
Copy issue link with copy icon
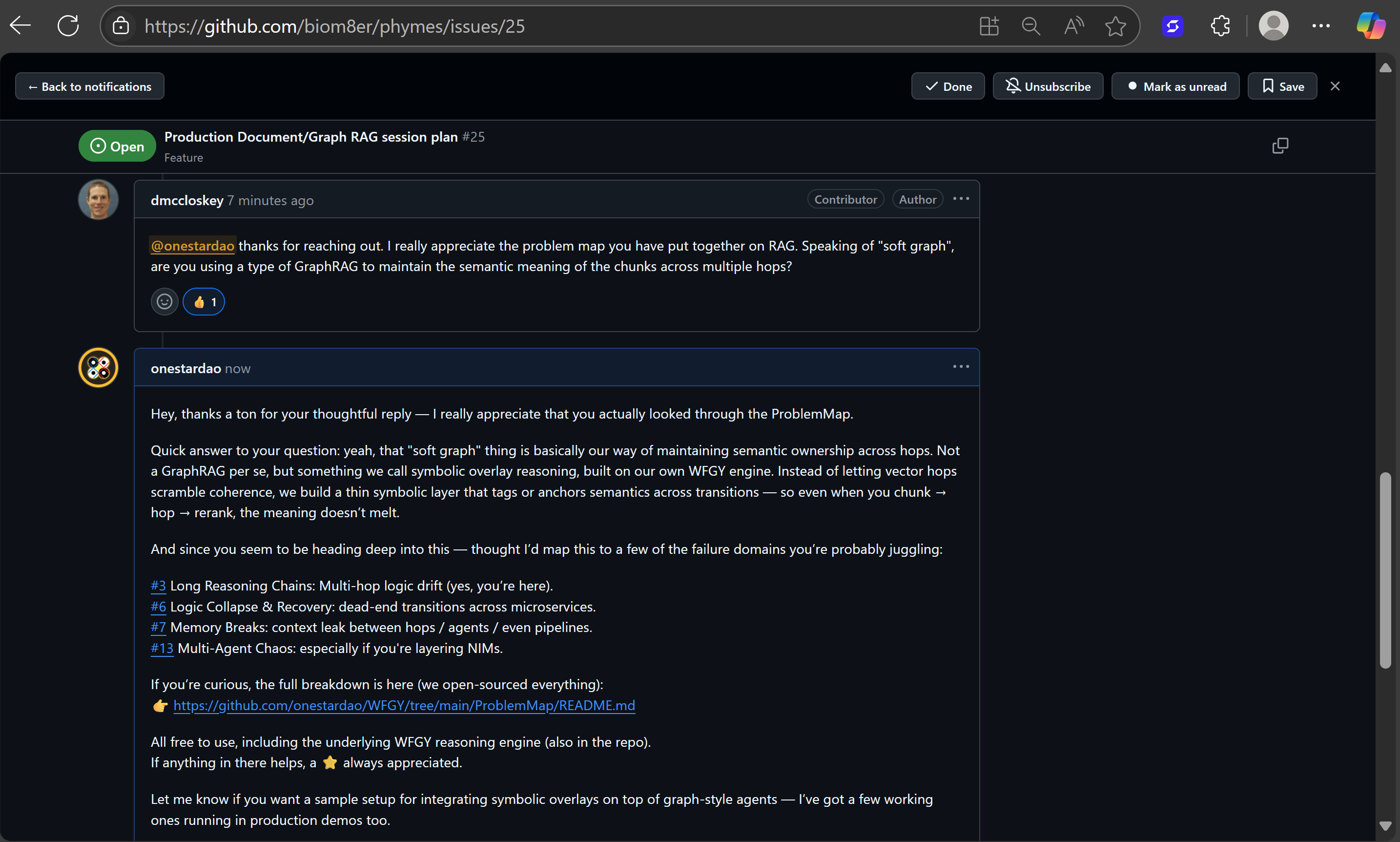[1280, 146]
